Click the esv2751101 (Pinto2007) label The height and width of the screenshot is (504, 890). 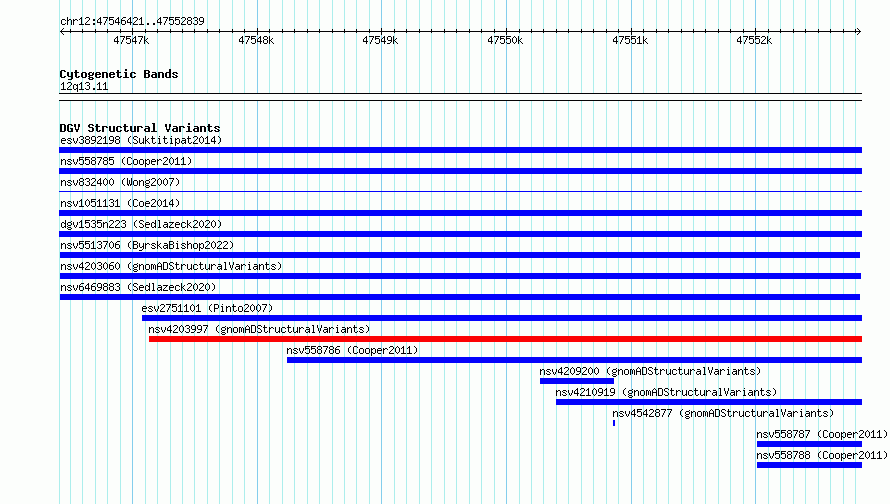pyautogui.click(x=207, y=308)
